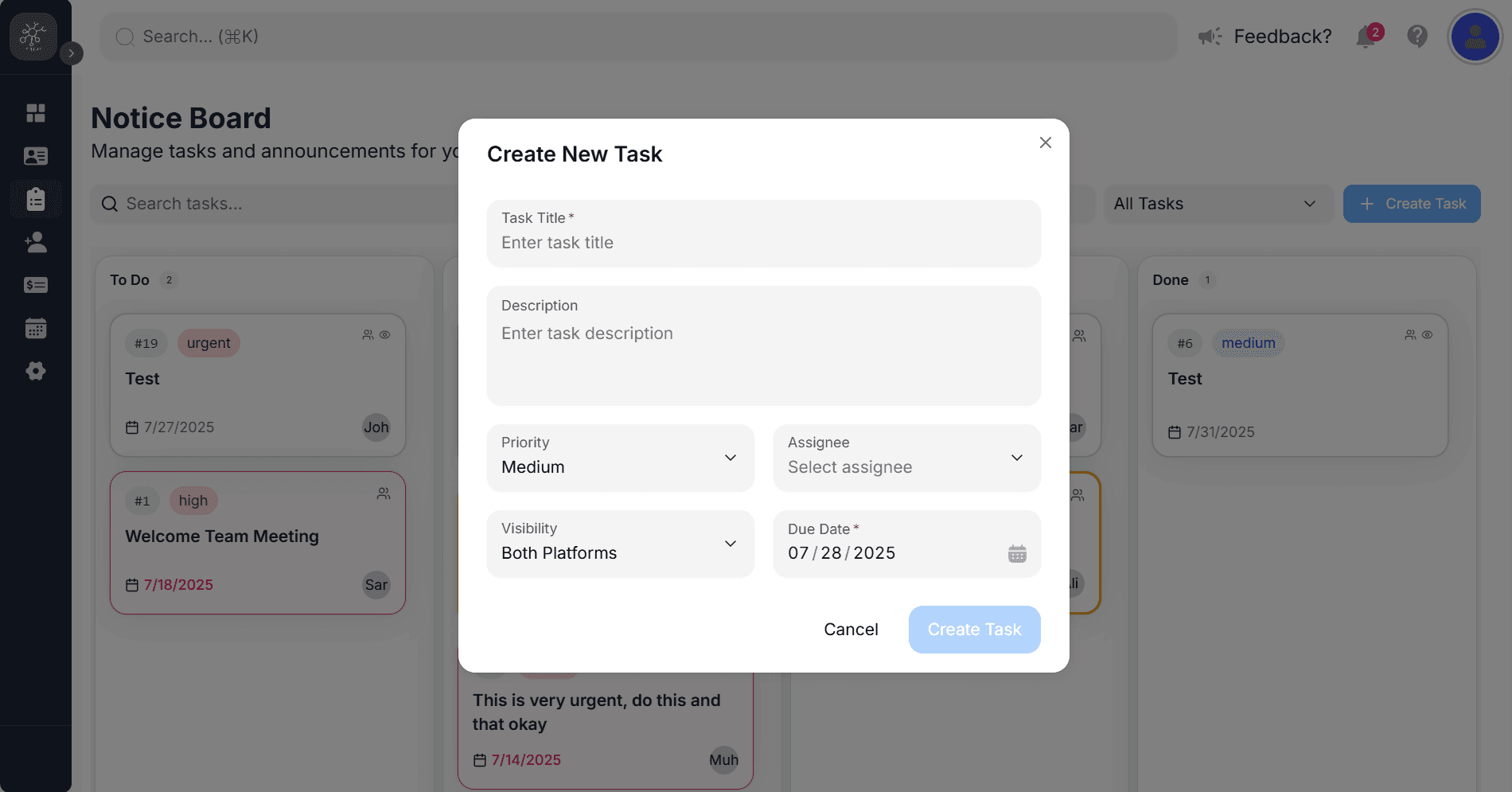Toggle the eye icon on task #19
Screen dimensions: 1512x792
coord(384,335)
